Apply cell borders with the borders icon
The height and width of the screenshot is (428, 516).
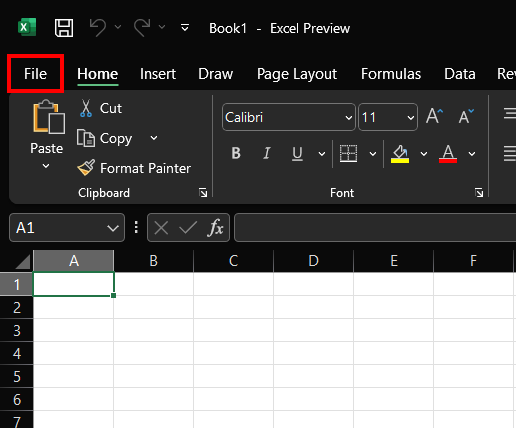tap(348, 153)
